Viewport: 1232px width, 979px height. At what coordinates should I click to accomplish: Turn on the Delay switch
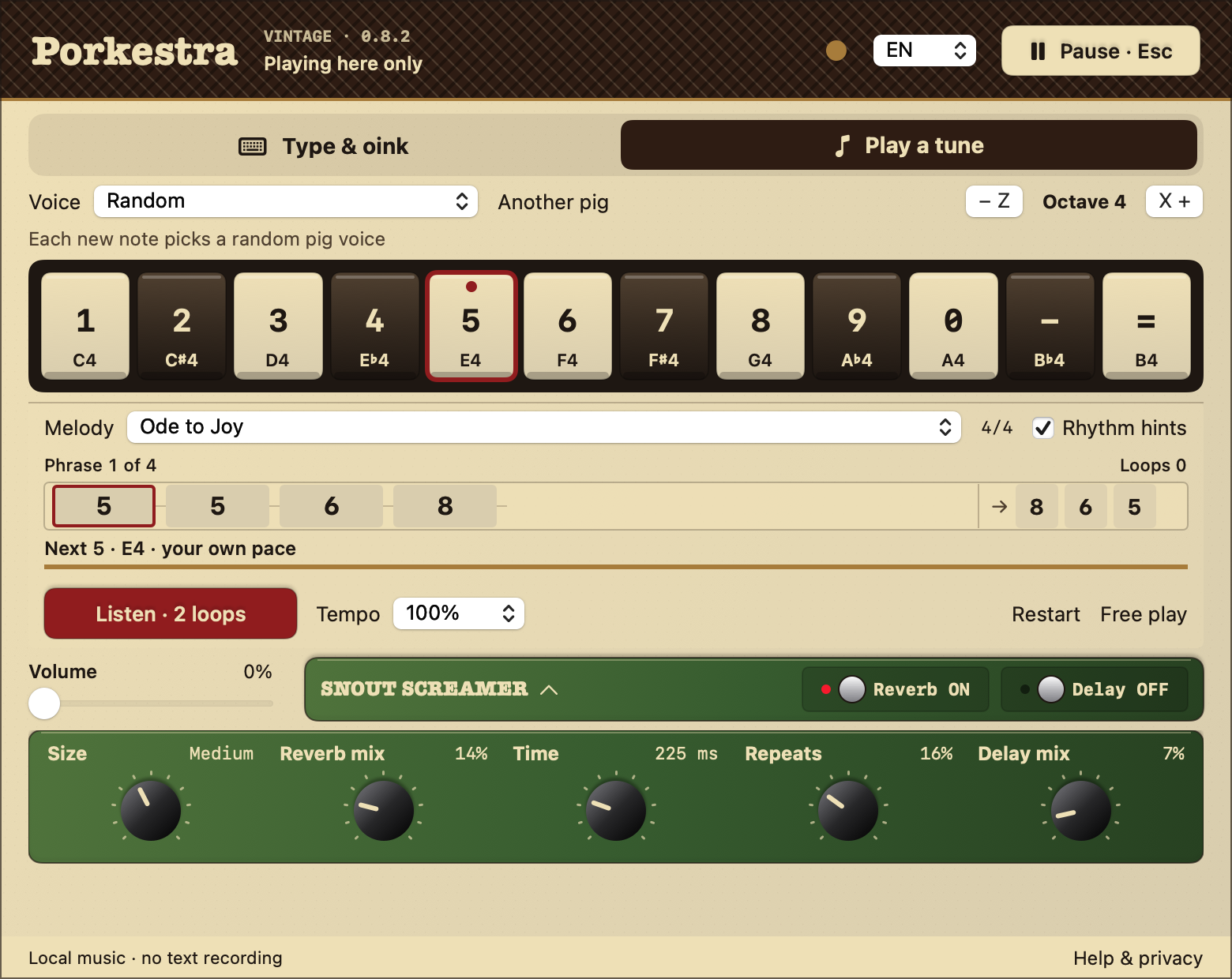tap(1095, 689)
